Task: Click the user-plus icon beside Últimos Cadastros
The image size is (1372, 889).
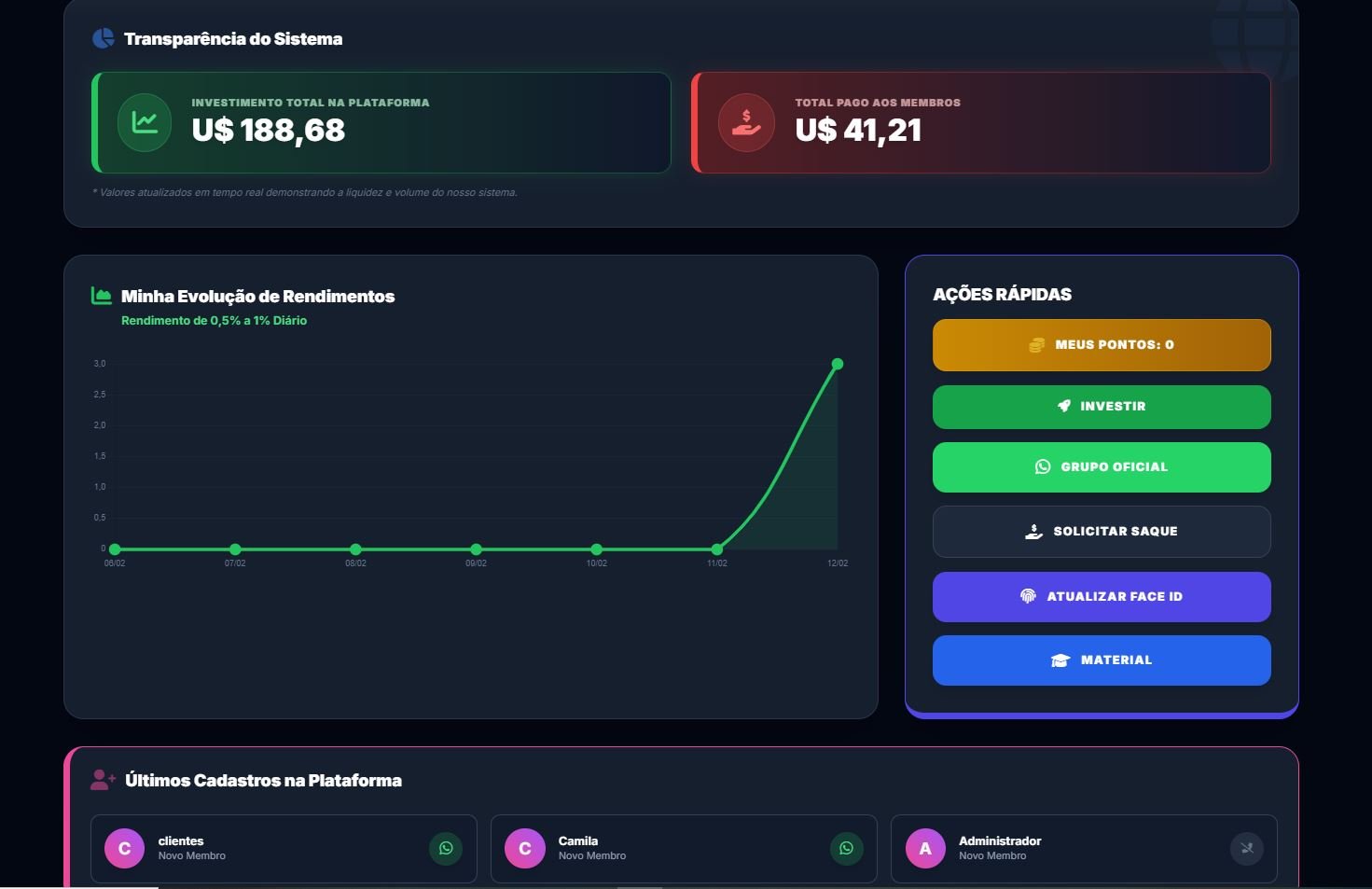Action: point(103,780)
